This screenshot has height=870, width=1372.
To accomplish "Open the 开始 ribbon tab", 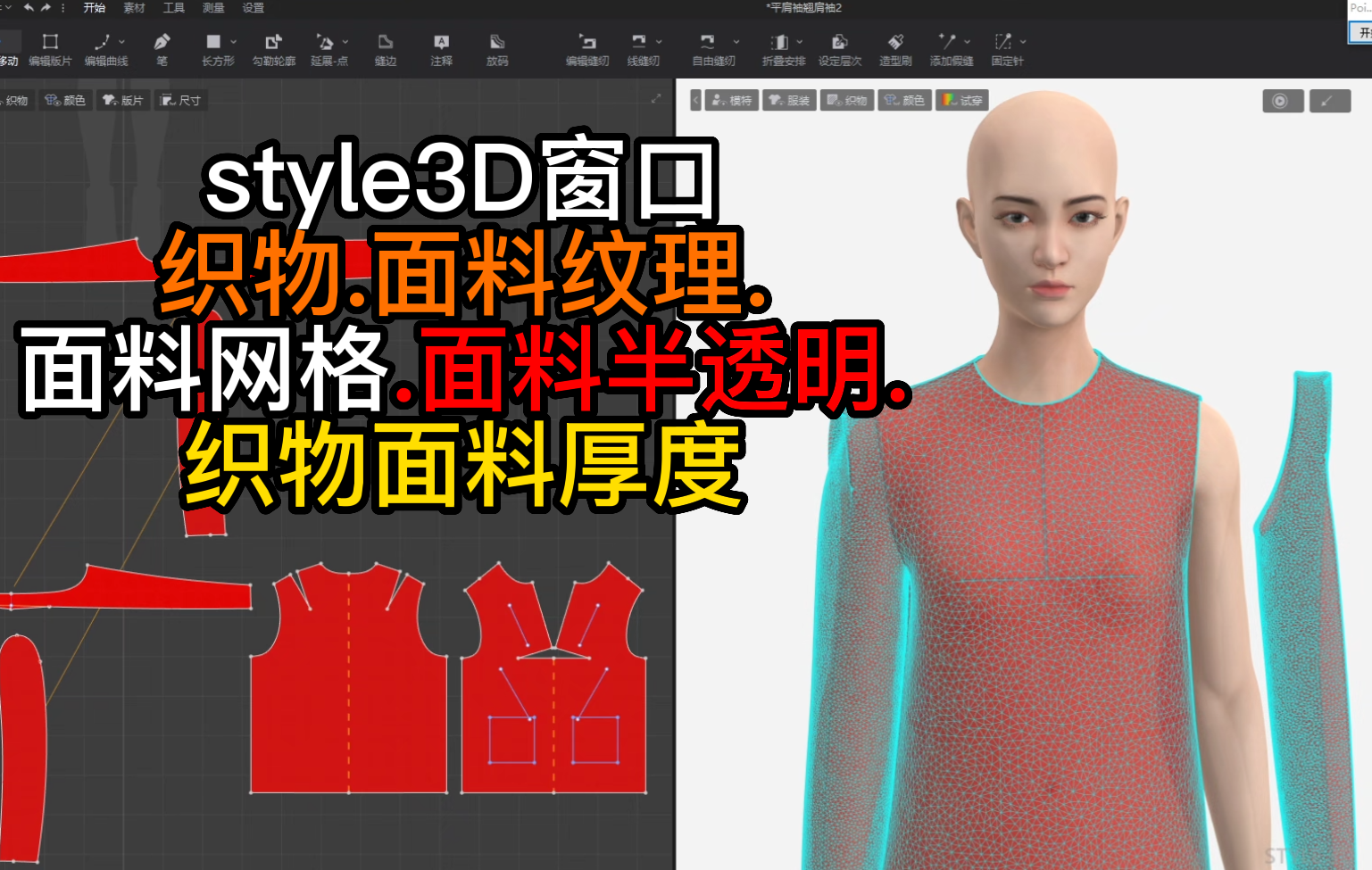I will 94,8.
